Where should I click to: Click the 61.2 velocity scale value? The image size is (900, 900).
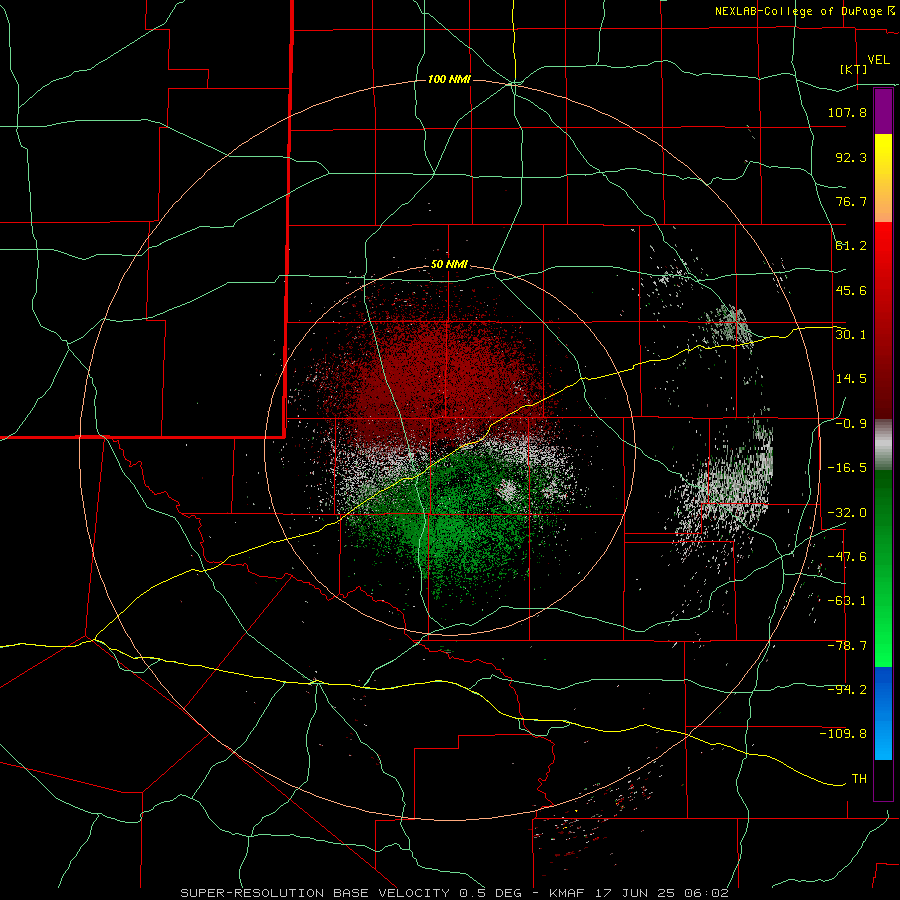pos(851,246)
